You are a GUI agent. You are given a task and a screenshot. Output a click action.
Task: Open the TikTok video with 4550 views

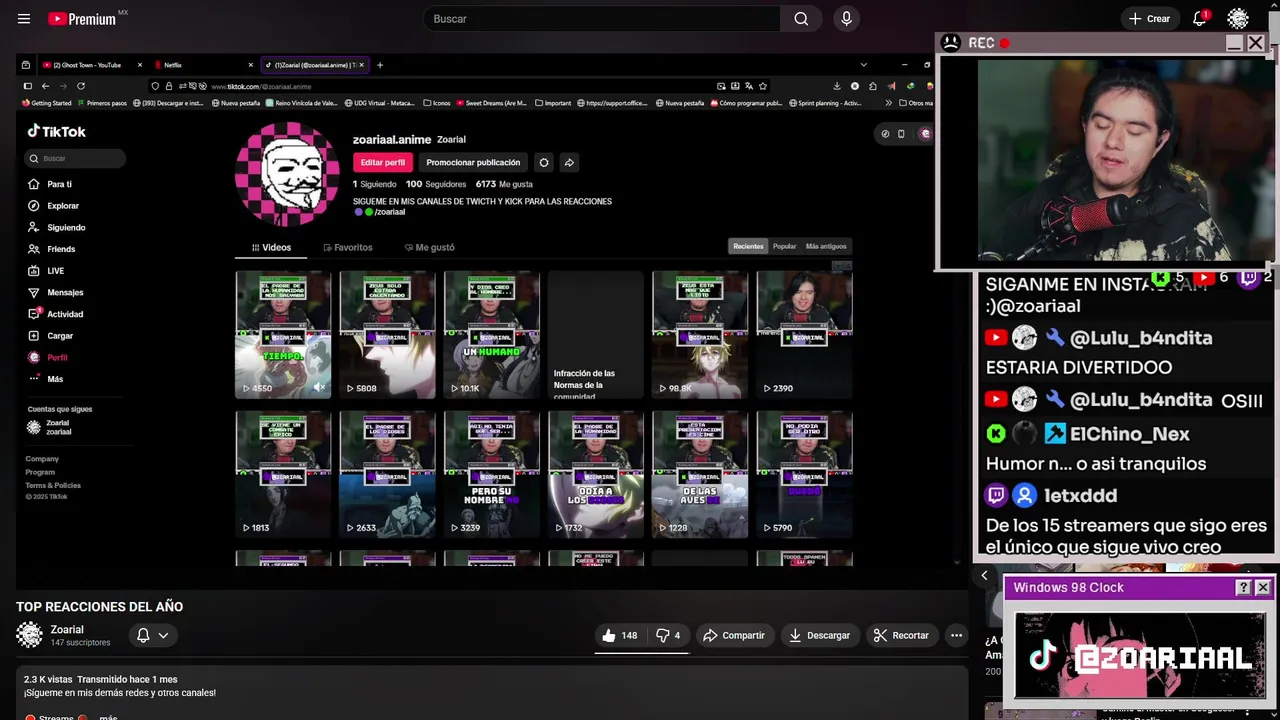coord(283,334)
